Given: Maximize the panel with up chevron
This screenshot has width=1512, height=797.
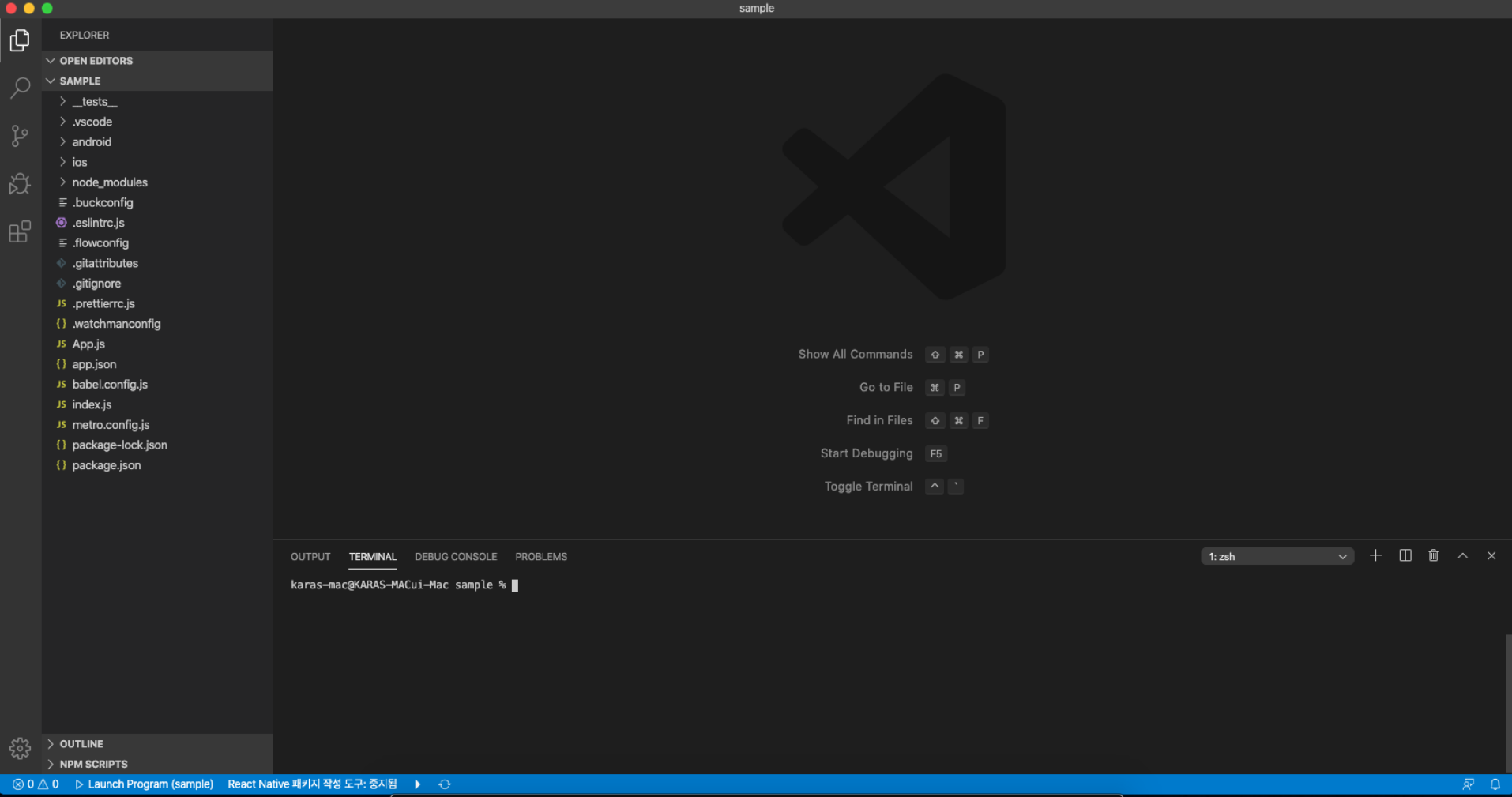Looking at the screenshot, I should coord(1463,556).
